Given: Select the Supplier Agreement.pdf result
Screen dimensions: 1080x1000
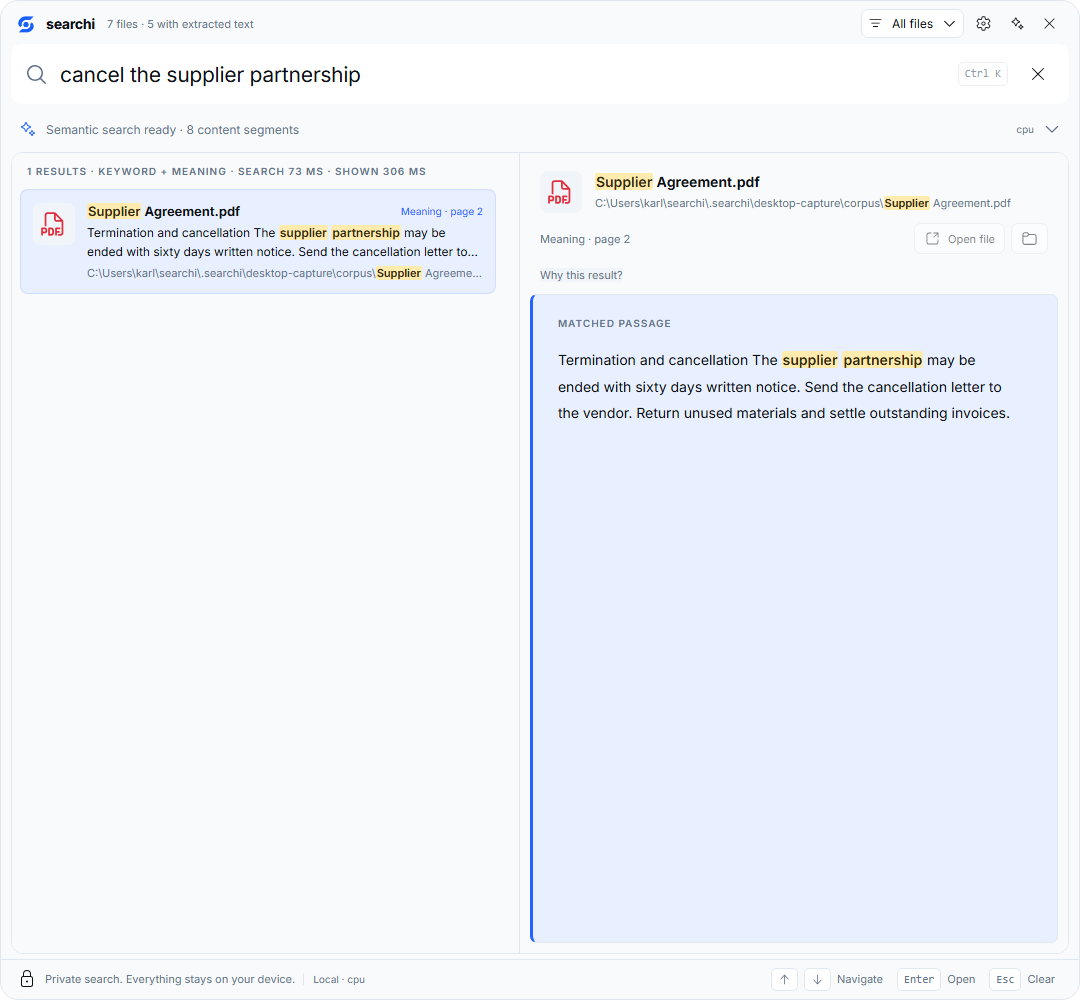Looking at the screenshot, I should 258,242.
